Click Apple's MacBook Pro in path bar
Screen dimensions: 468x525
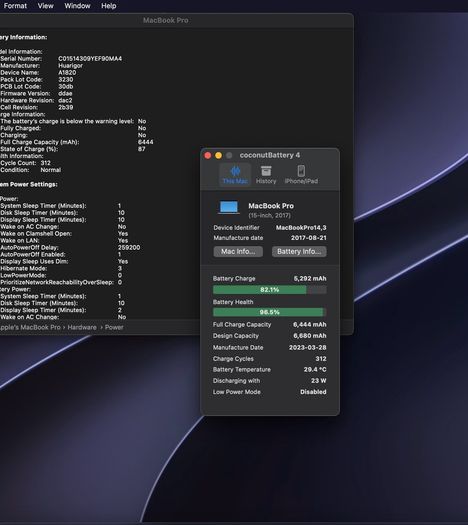[x=30, y=327]
